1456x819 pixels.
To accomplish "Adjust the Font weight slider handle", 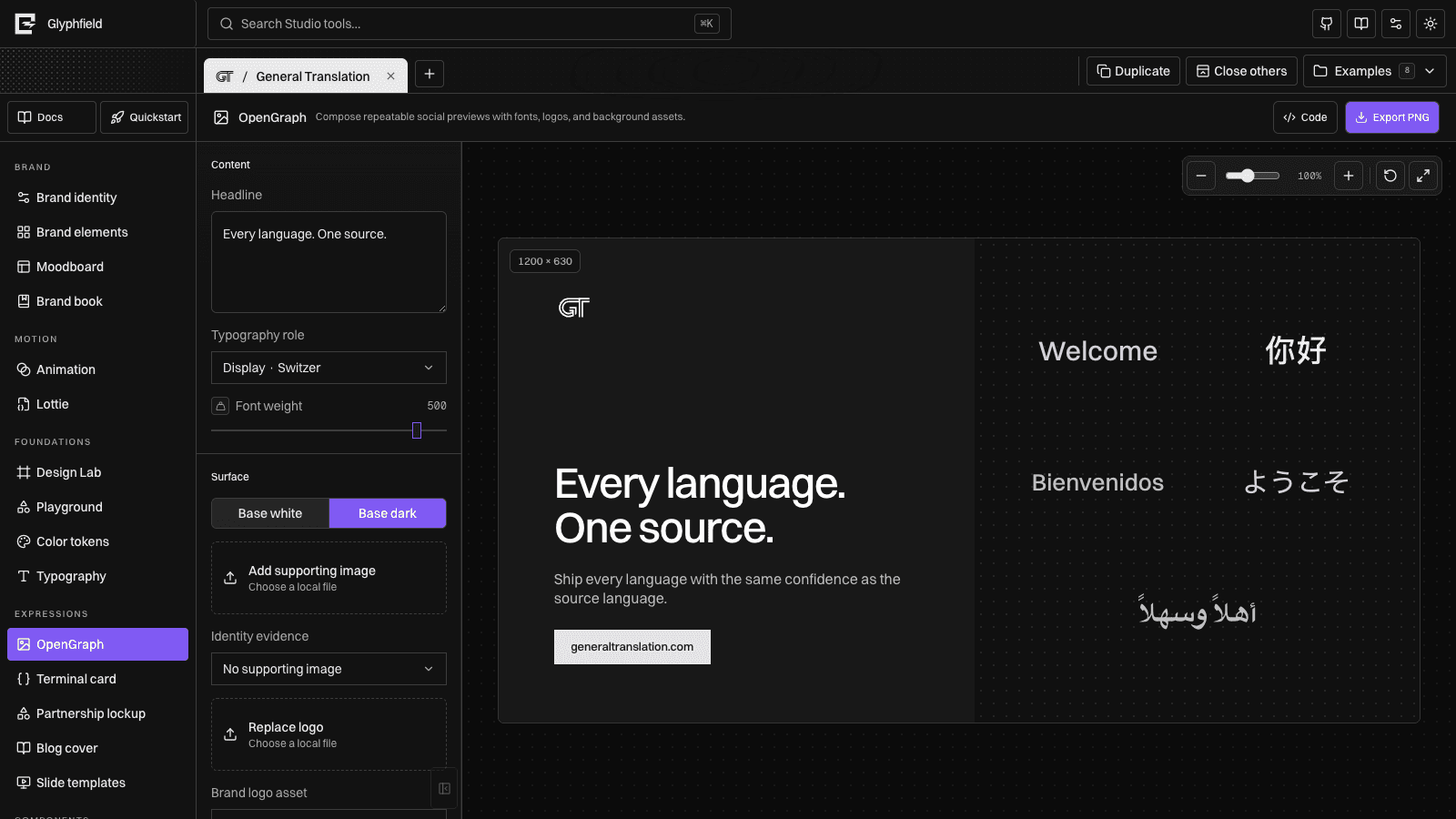I will click(x=417, y=430).
